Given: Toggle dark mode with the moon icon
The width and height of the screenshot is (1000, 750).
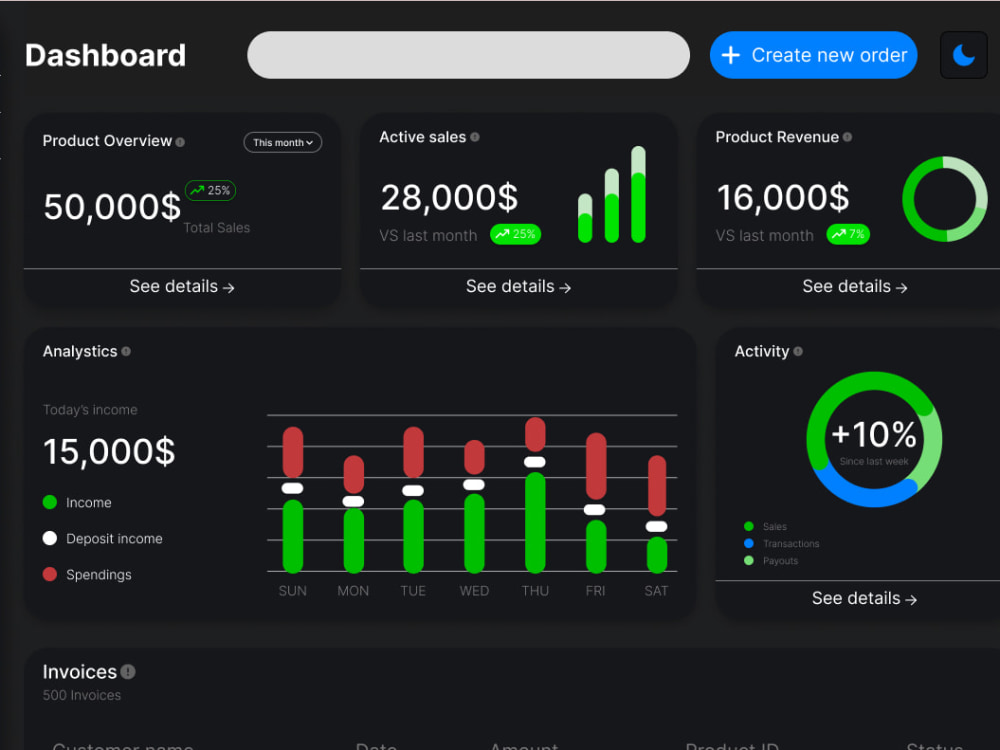Looking at the screenshot, I should (964, 55).
